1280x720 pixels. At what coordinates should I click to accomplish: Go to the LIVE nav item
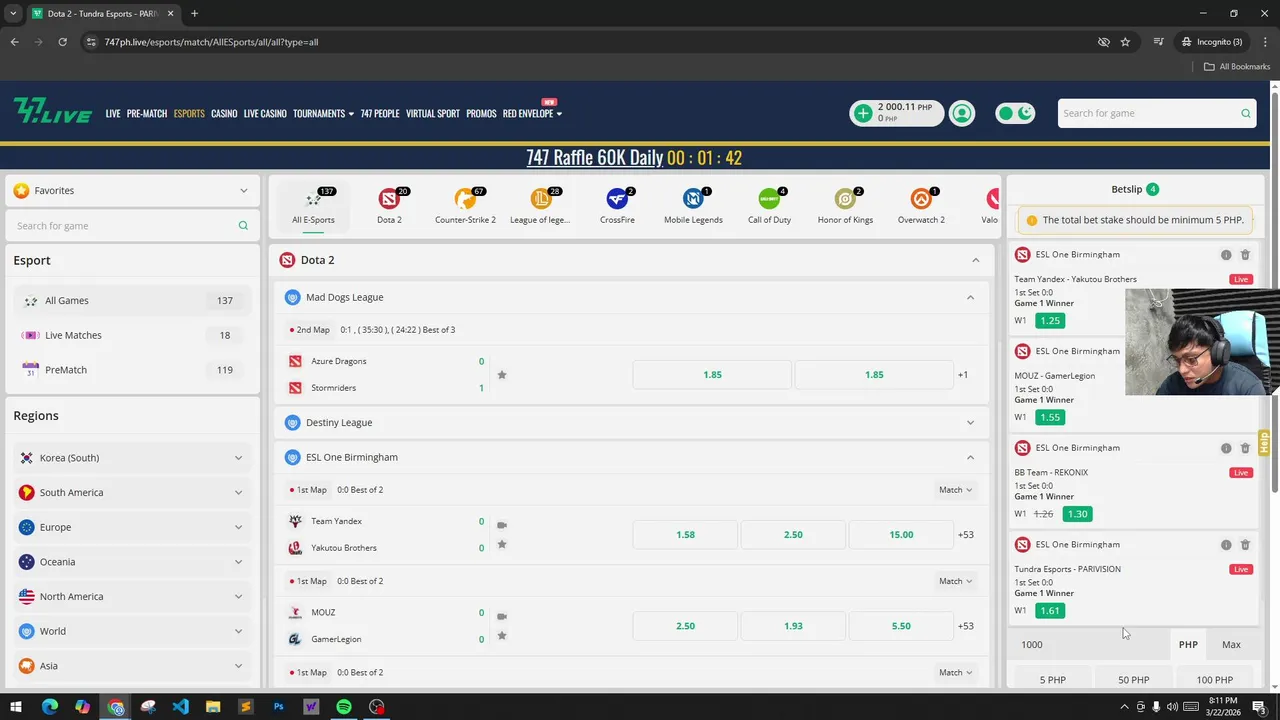(x=113, y=113)
